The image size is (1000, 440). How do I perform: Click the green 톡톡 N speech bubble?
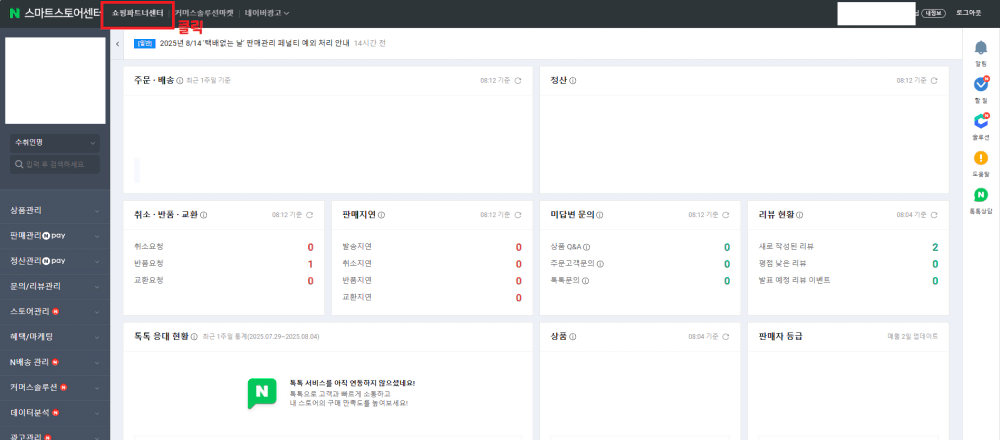[262, 393]
